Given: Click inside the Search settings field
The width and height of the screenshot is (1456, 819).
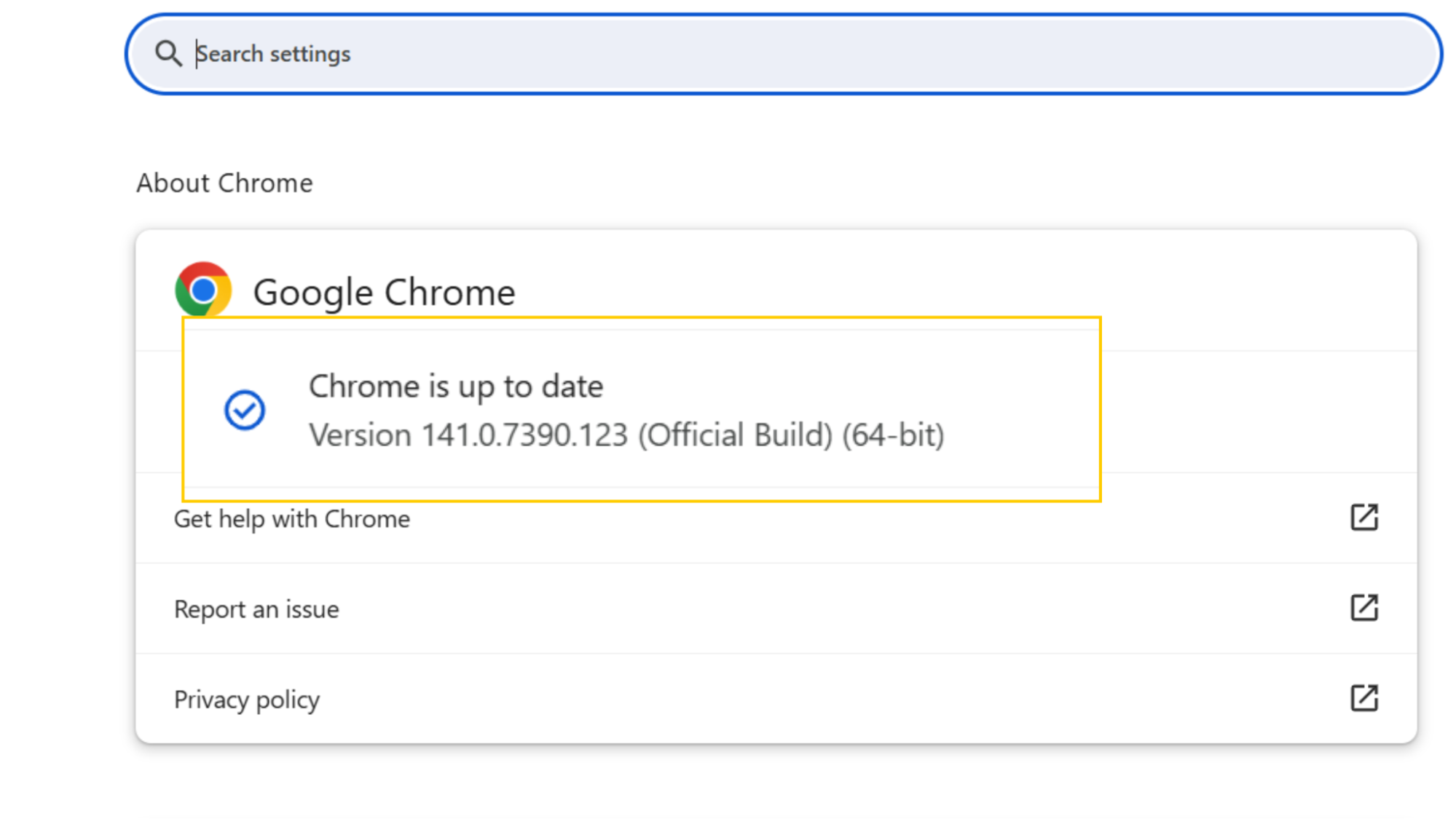Looking at the screenshot, I should coord(510,53).
